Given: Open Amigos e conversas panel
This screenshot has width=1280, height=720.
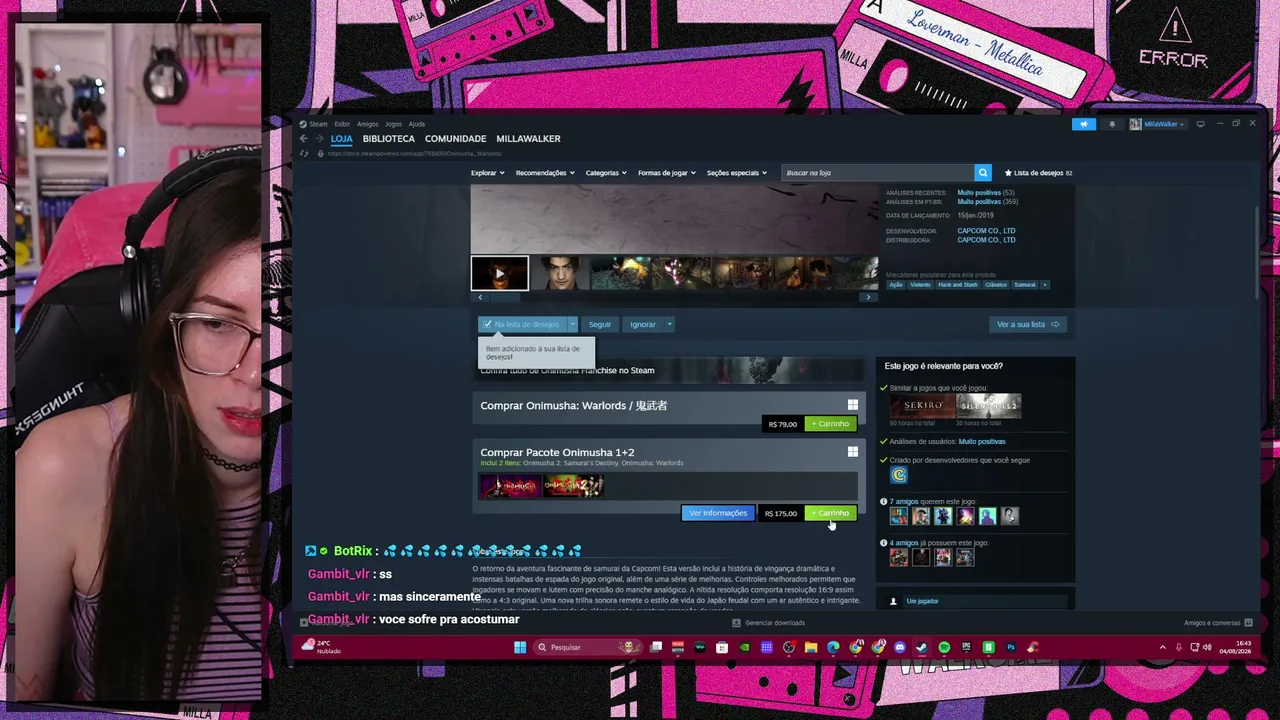Looking at the screenshot, I should (1217, 623).
